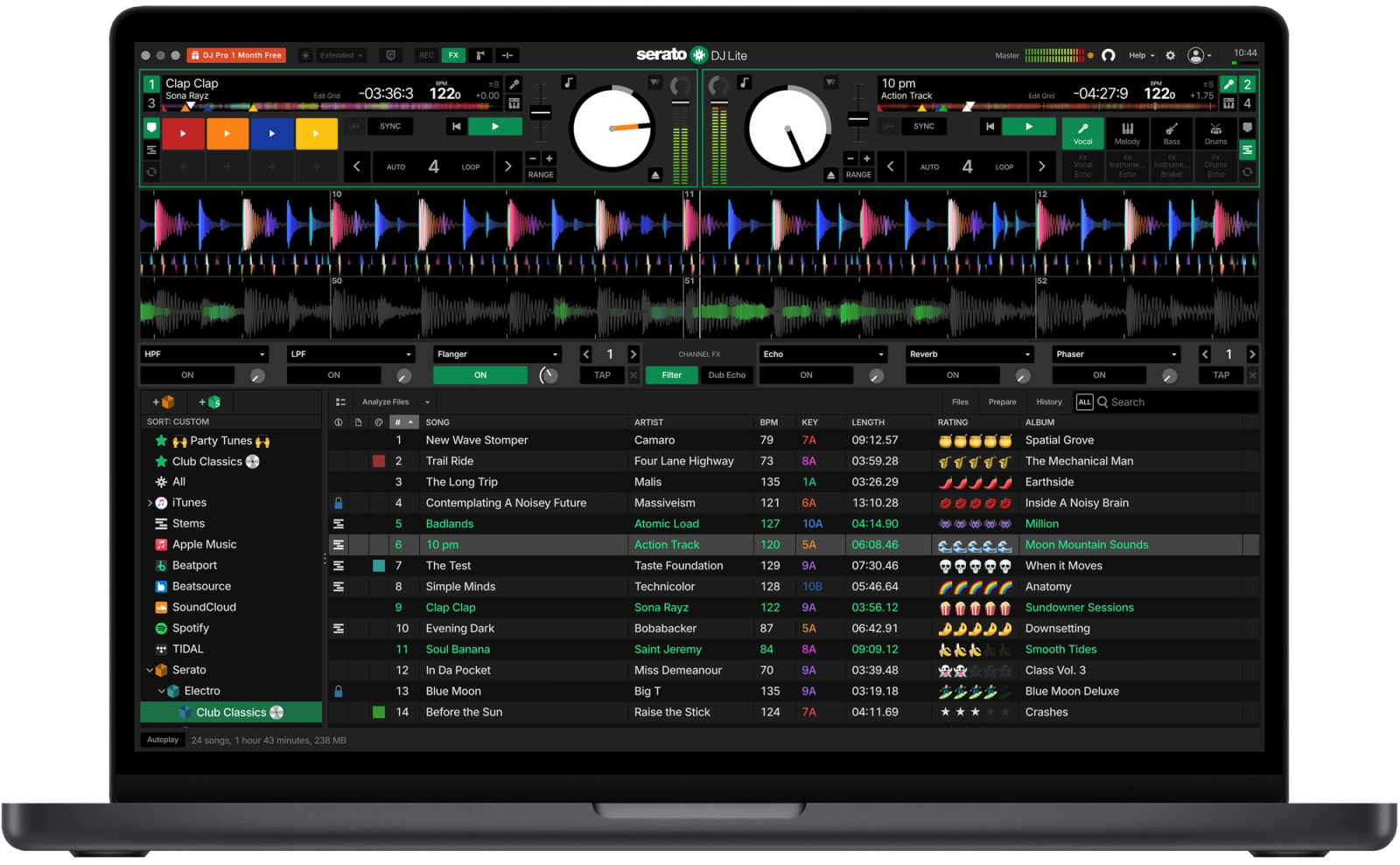Adjust the pitch slider on deck 1
Viewport: 1400px width, 865px height.
[x=540, y=112]
